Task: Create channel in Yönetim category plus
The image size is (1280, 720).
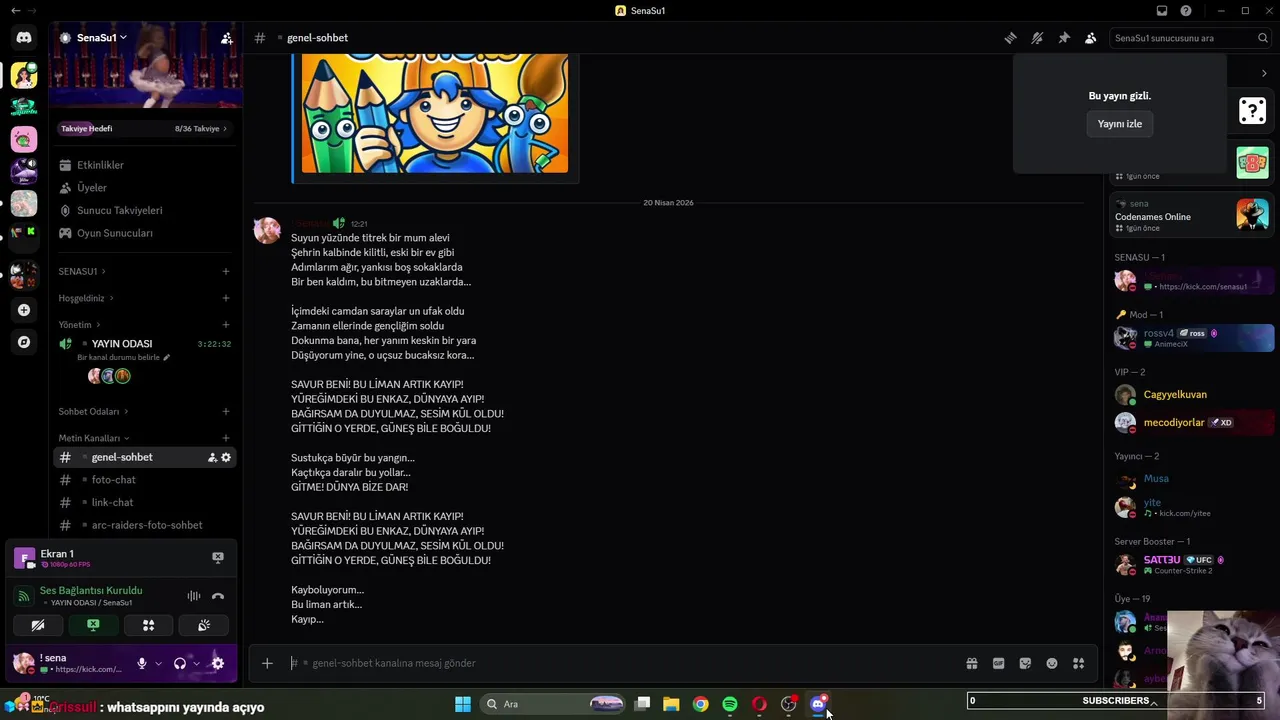Action: coord(226,325)
